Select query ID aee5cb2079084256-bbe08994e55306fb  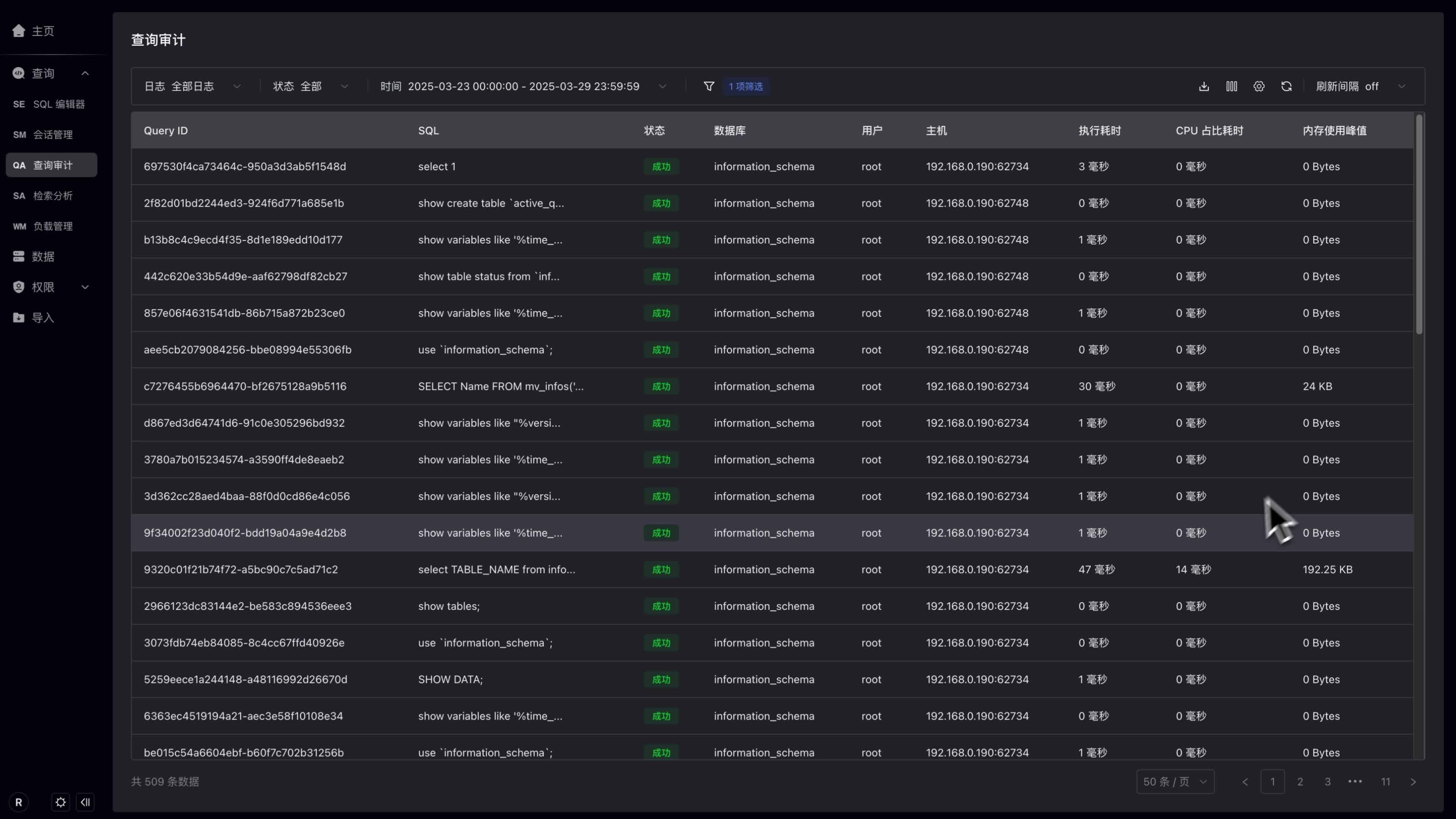pos(248,350)
